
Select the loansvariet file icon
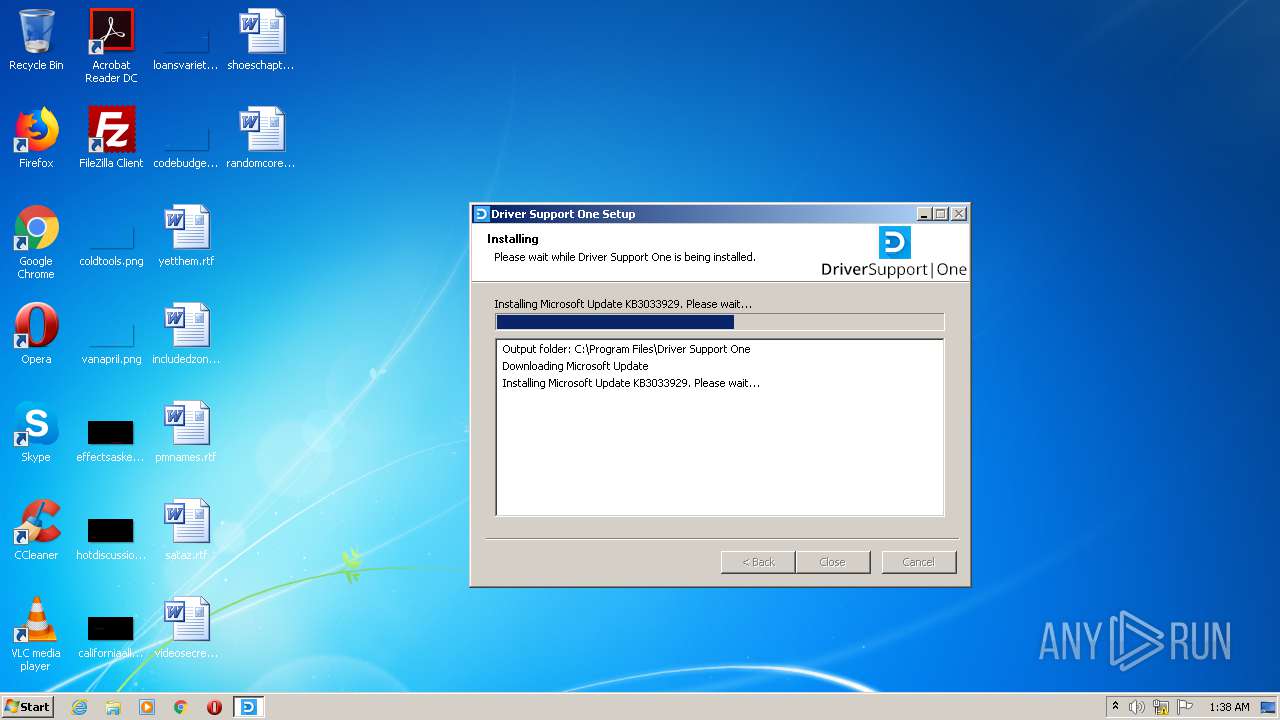[x=186, y=40]
